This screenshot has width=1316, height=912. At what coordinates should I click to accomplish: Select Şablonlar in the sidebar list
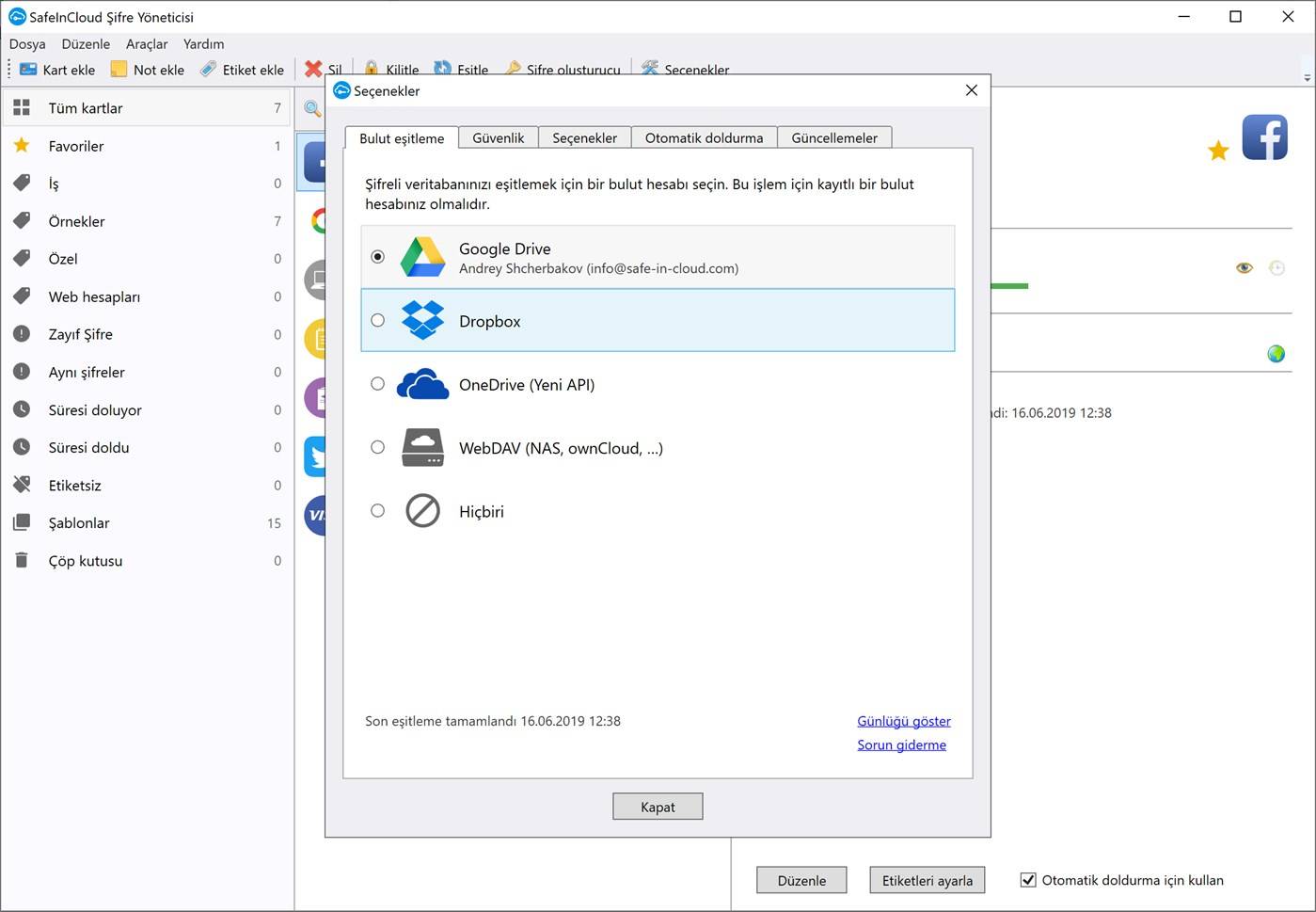click(x=79, y=523)
